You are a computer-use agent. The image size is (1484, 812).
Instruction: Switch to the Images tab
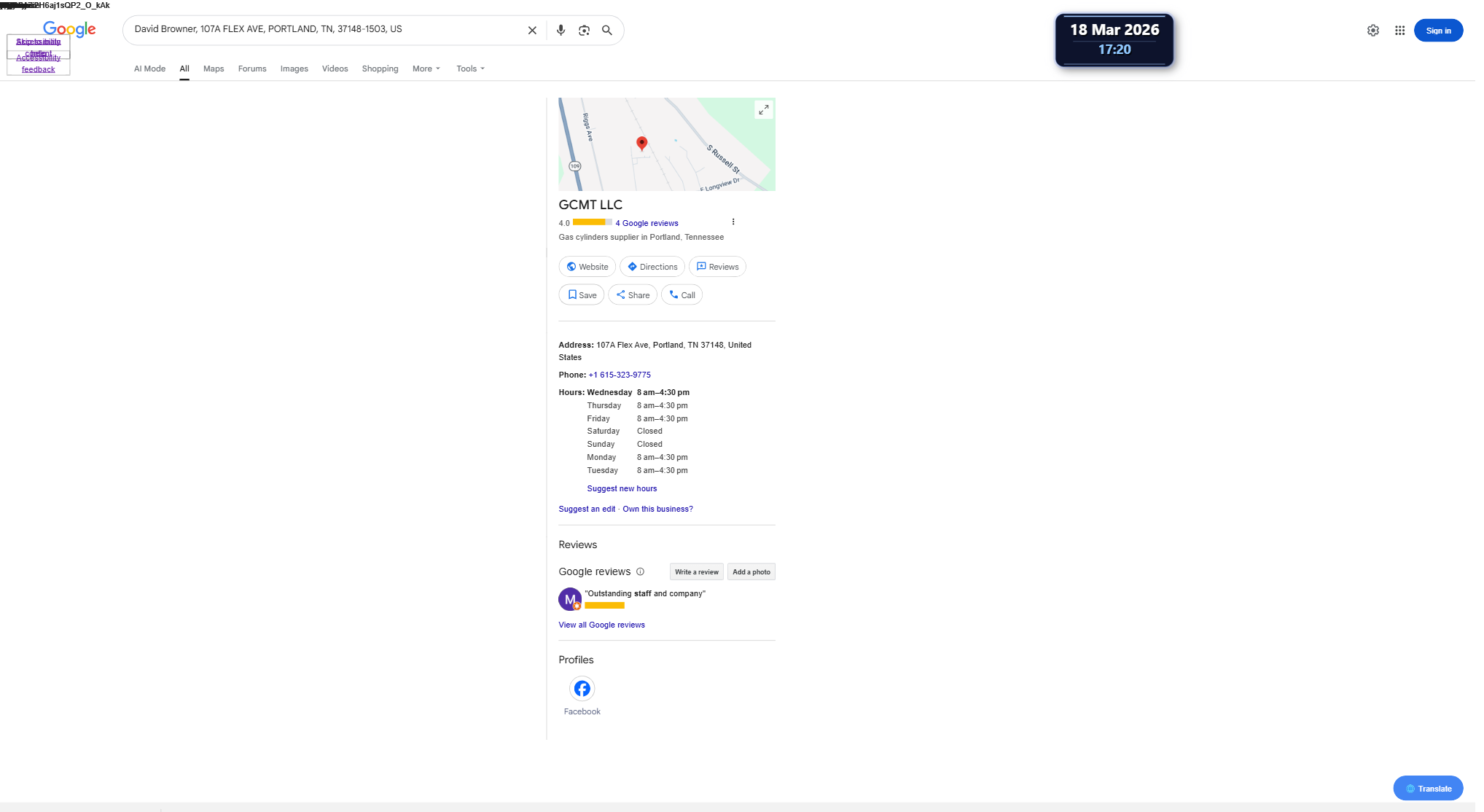[x=294, y=69]
